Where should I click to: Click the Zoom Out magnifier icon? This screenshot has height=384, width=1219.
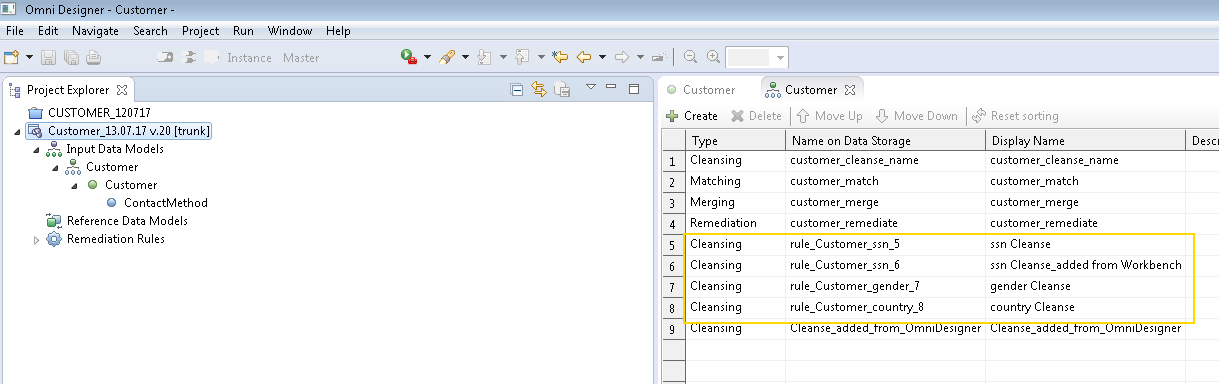pyautogui.click(x=690, y=57)
